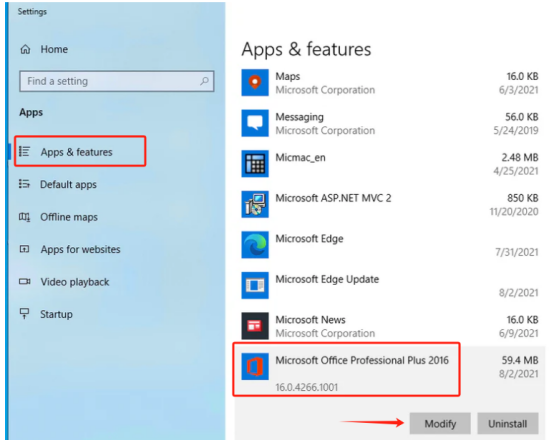Click the Apps category label in sidebar
Viewport: 554px width, 440px height.
tap(31, 112)
